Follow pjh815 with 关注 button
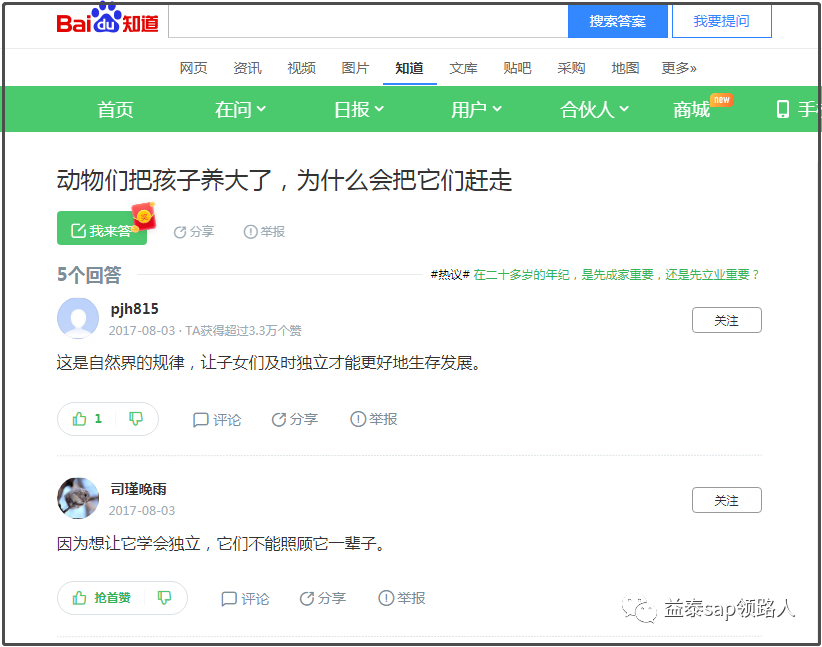Image resolution: width=822 pixels, height=647 pixels. pos(727,320)
